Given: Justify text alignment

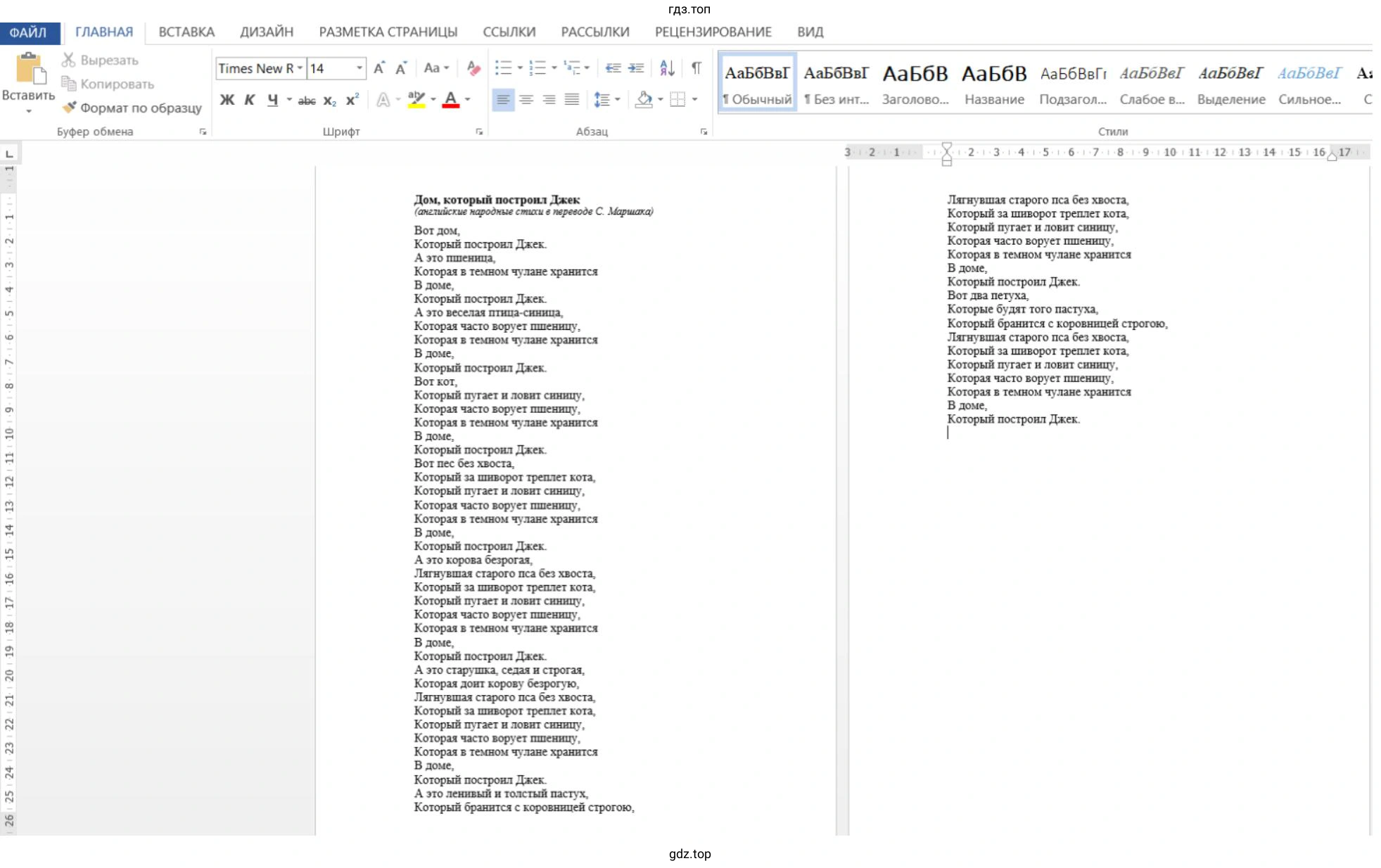Looking at the screenshot, I should 572,100.
